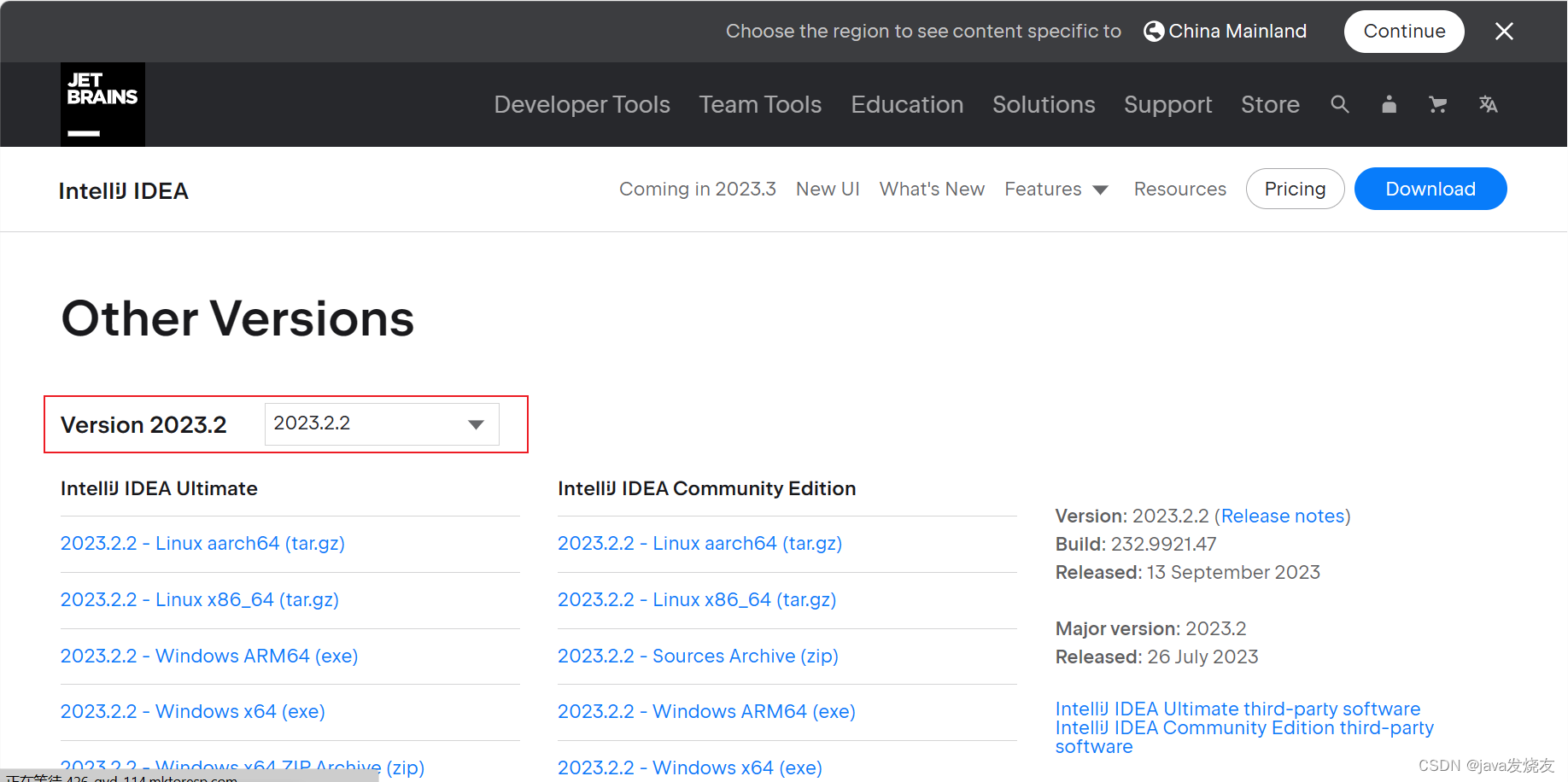1568x782 pixels.
Task: Click the Major version: 2023.2 text
Action: pyautogui.click(x=1150, y=628)
